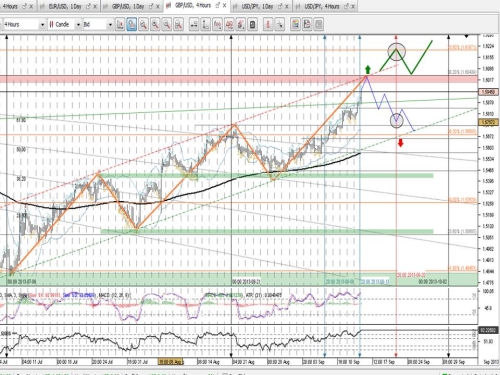
Task: Click the red down arrow on the chart
Action: pos(400,143)
